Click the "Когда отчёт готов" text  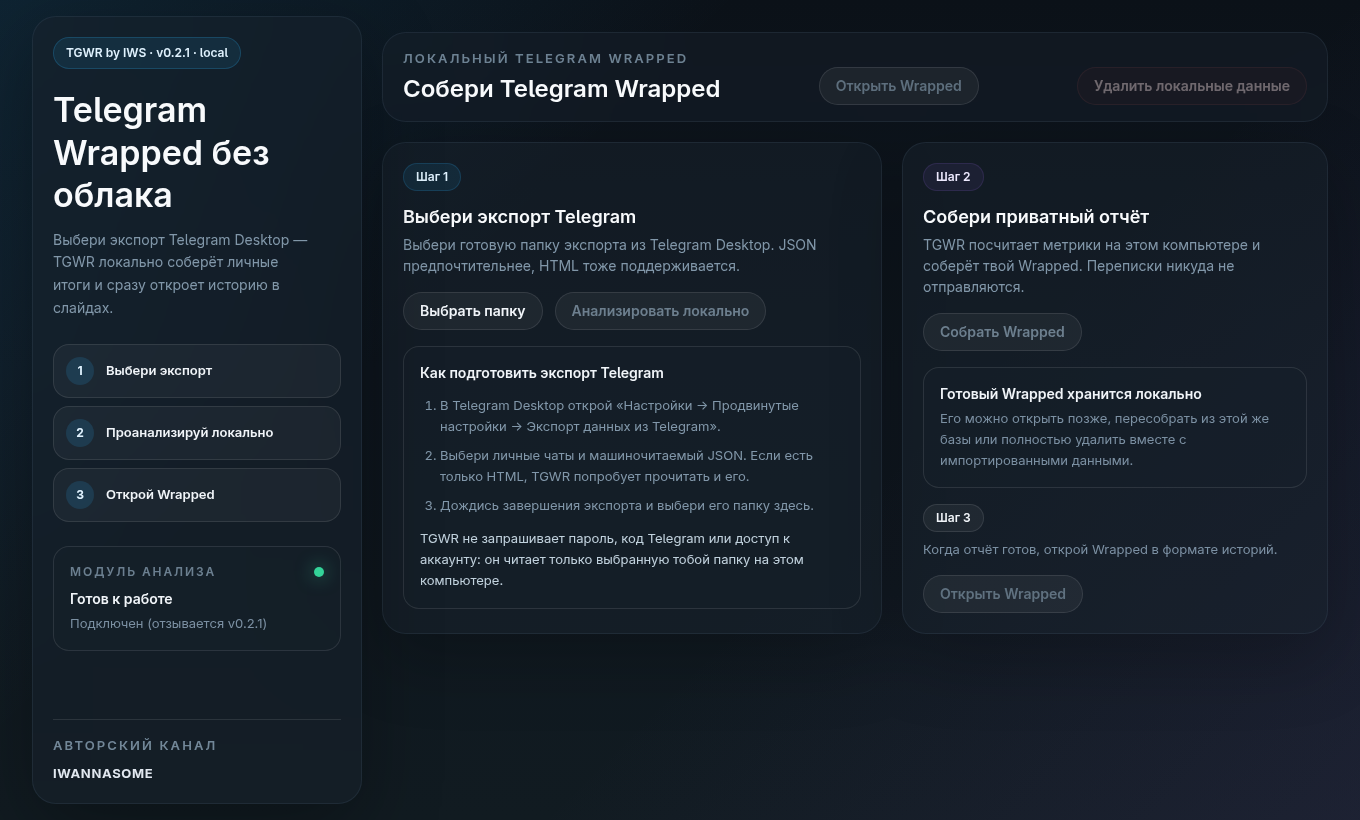point(1100,550)
